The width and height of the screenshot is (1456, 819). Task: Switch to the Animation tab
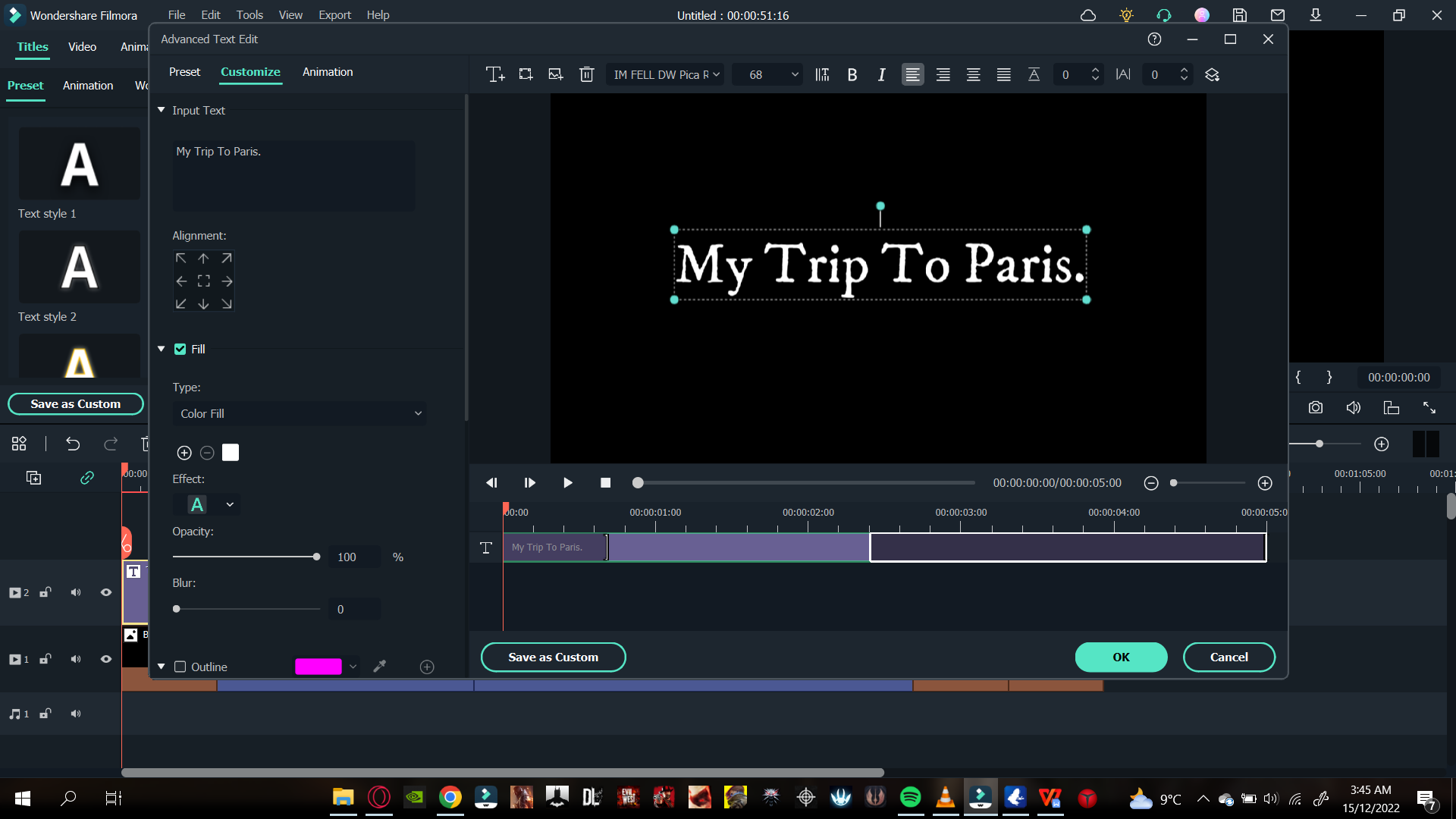[327, 72]
